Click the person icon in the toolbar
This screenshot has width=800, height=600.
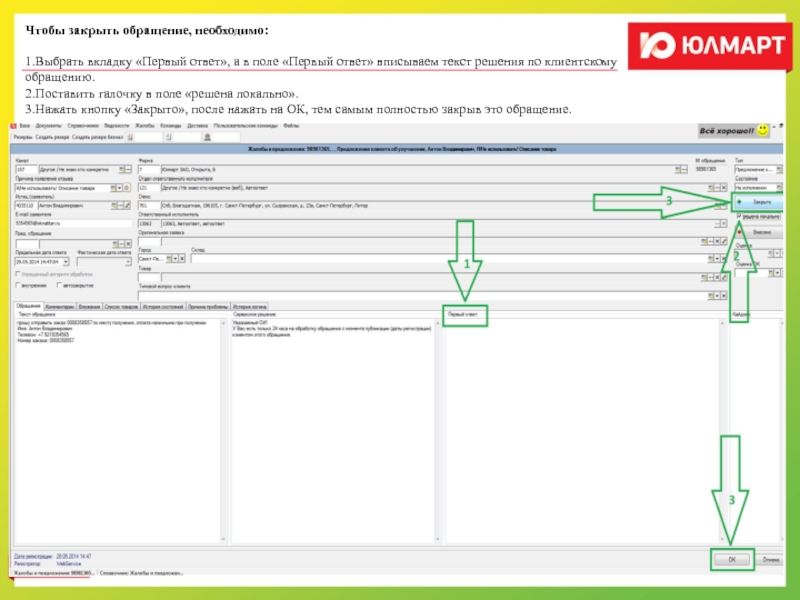coord(207,137)
